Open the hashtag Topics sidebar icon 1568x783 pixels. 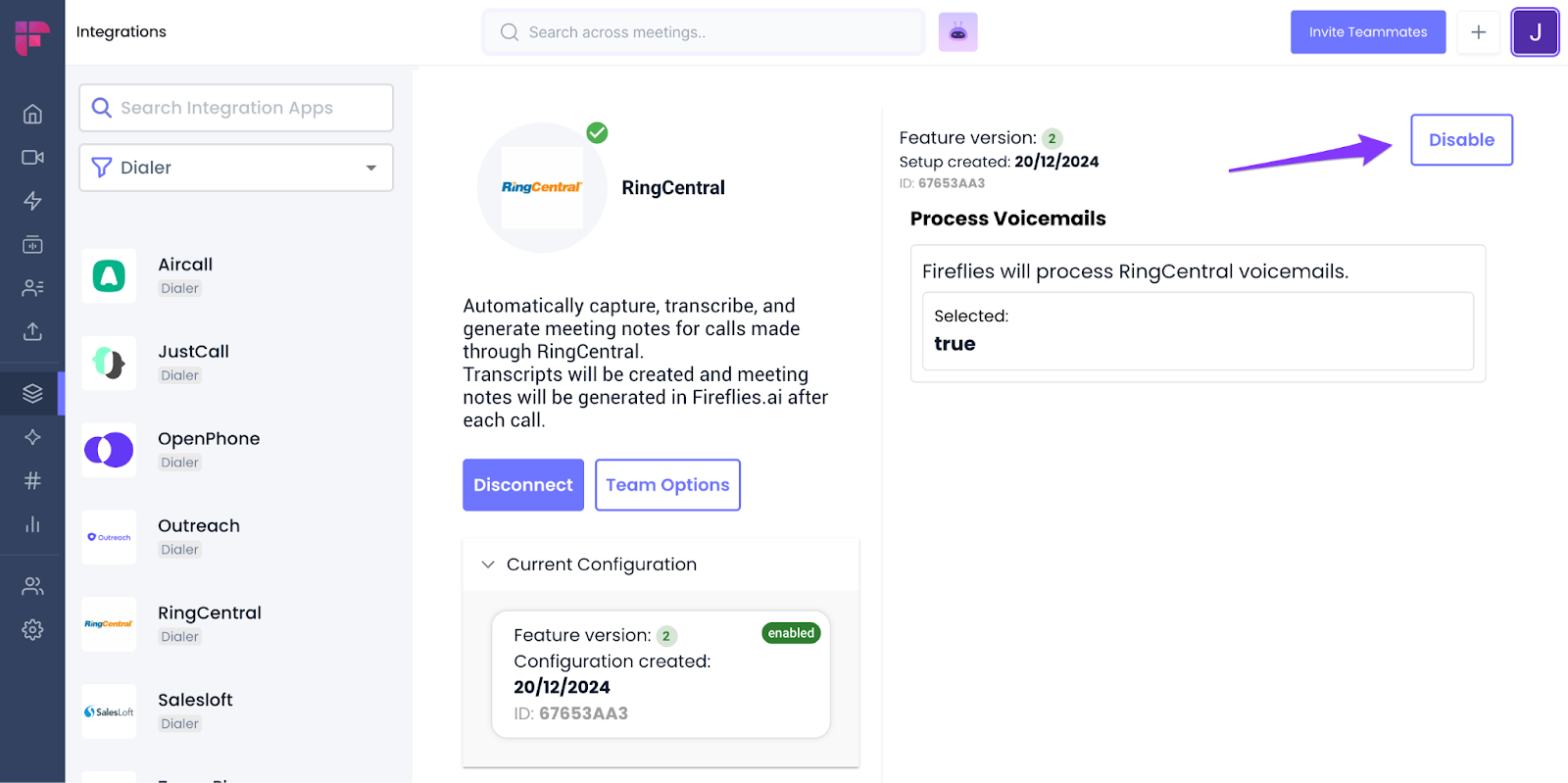[32, 480]
